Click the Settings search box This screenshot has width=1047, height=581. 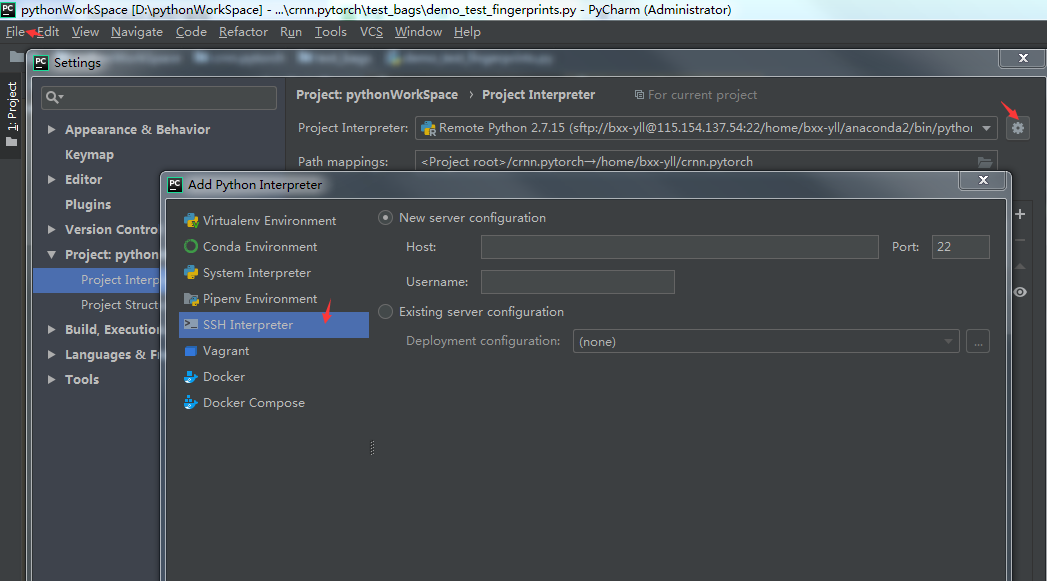(x=159, y=98)
